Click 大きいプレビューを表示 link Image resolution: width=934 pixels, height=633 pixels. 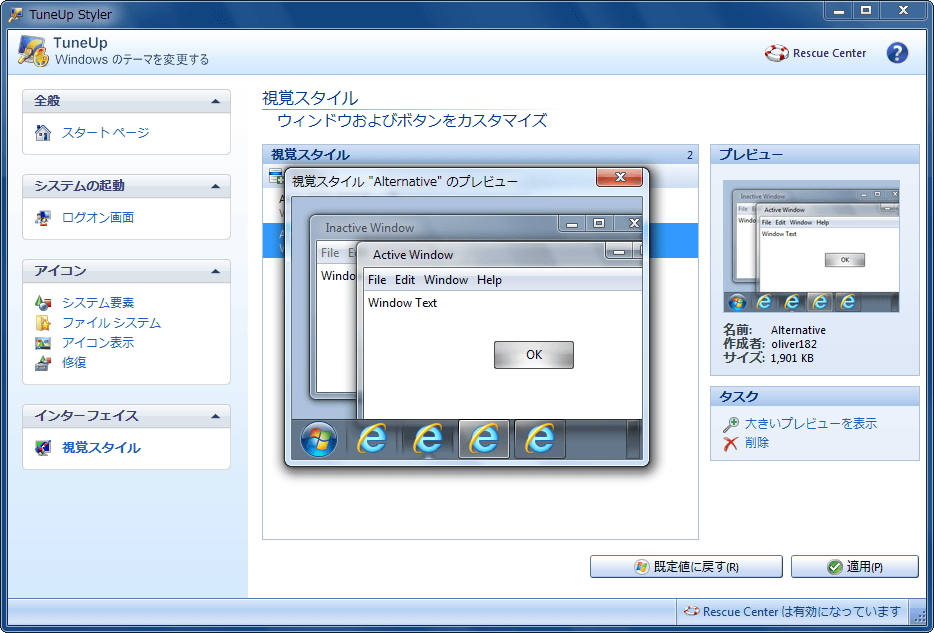coord(811,423)
